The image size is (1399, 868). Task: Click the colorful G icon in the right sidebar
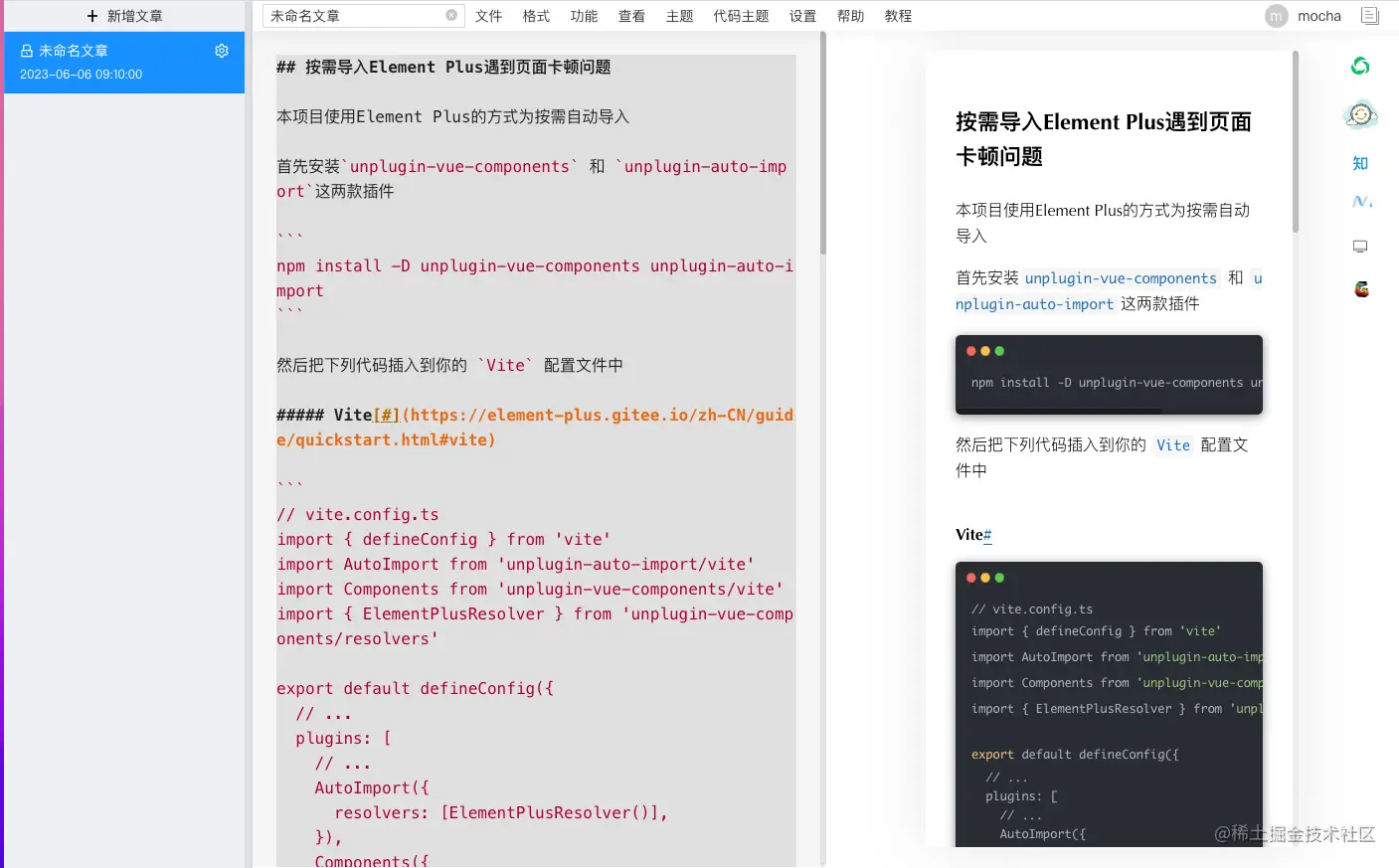1361,289
